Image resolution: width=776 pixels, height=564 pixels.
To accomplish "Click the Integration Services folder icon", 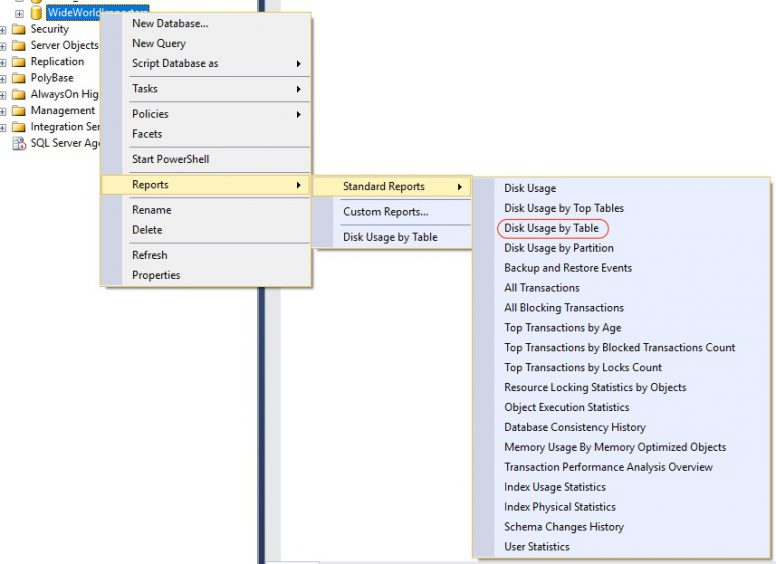I will point(18,127).
